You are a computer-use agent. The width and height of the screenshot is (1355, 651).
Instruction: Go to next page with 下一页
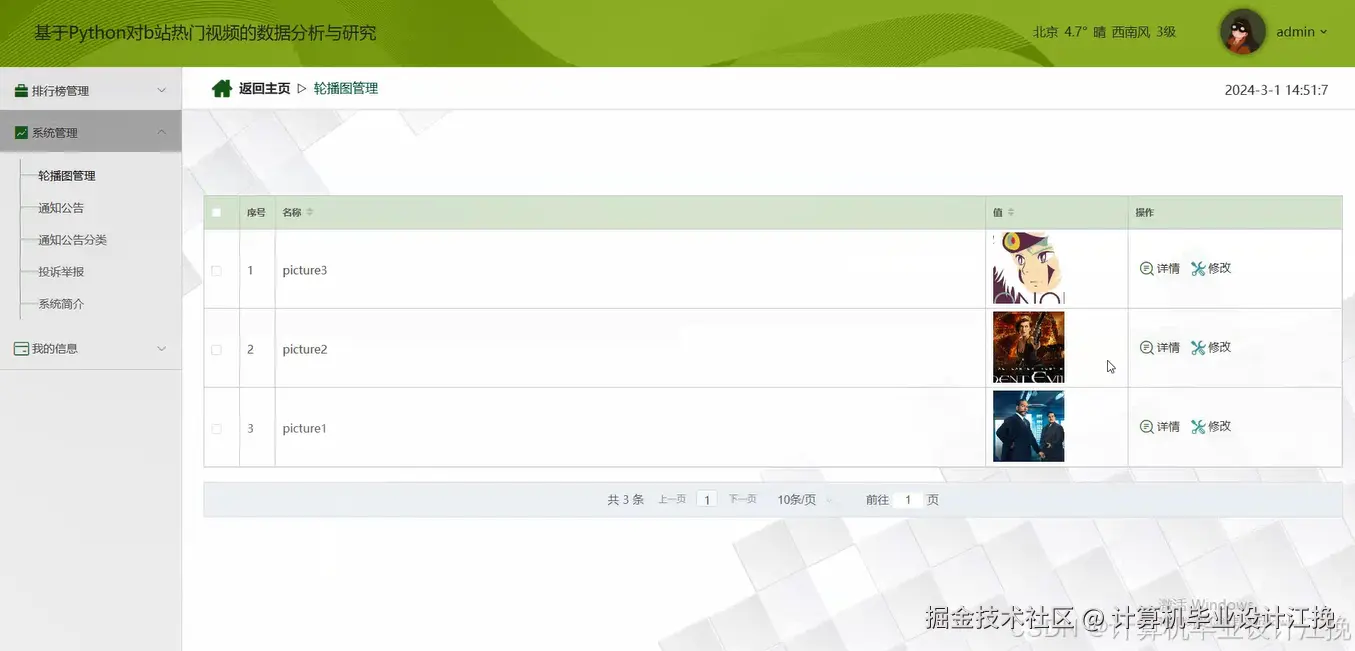click(742, 498)
